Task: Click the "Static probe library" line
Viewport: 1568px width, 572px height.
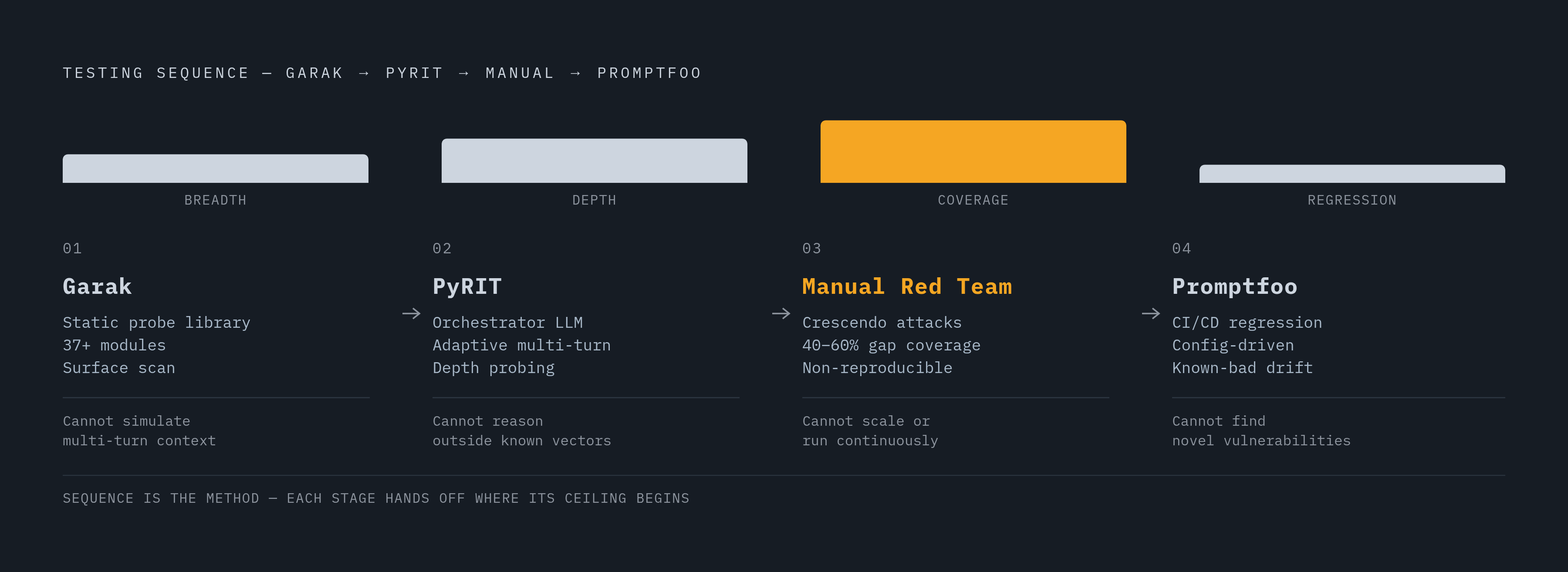Action: (x=156, y=323)
